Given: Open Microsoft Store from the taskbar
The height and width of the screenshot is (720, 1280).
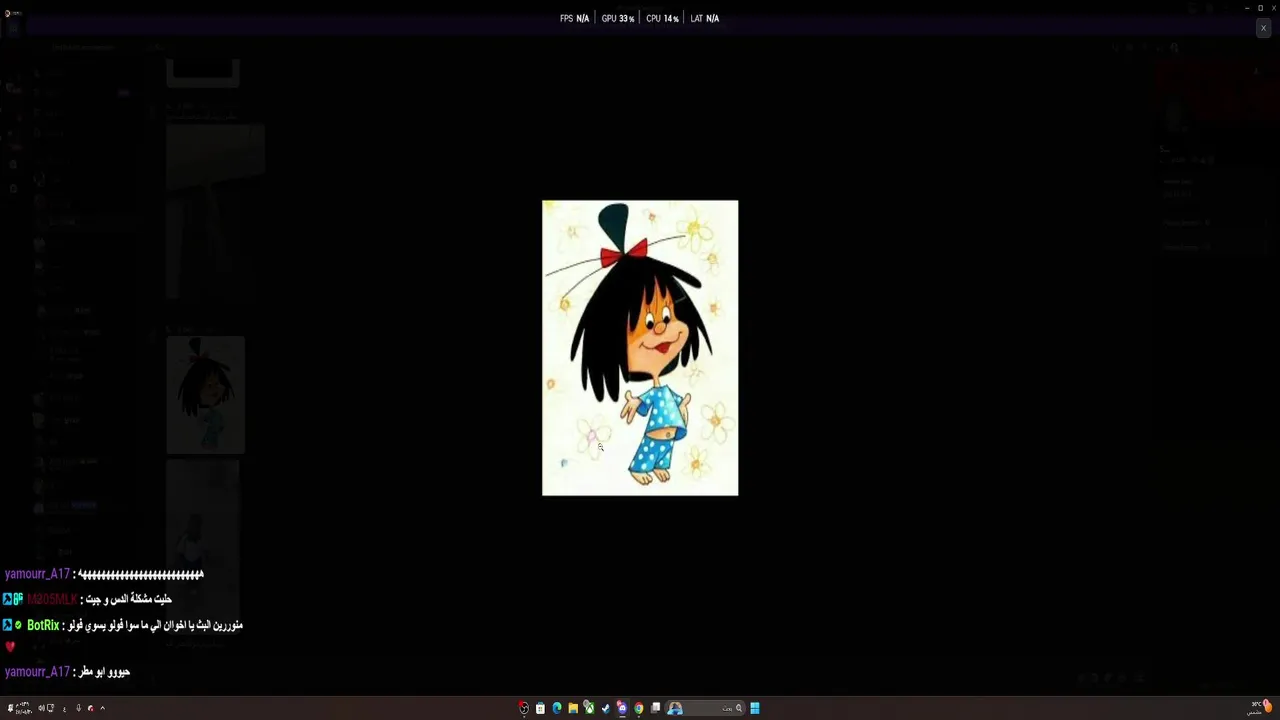Looking at the screenshot, I should click(540, 708).
